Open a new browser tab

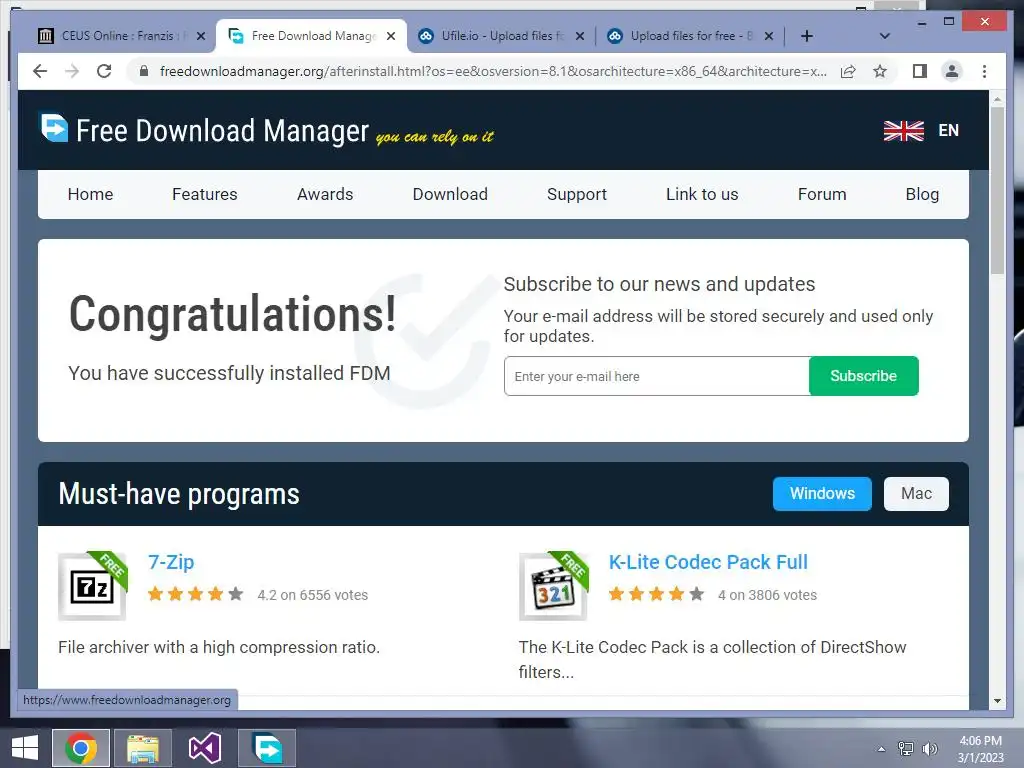pos(807,36)
